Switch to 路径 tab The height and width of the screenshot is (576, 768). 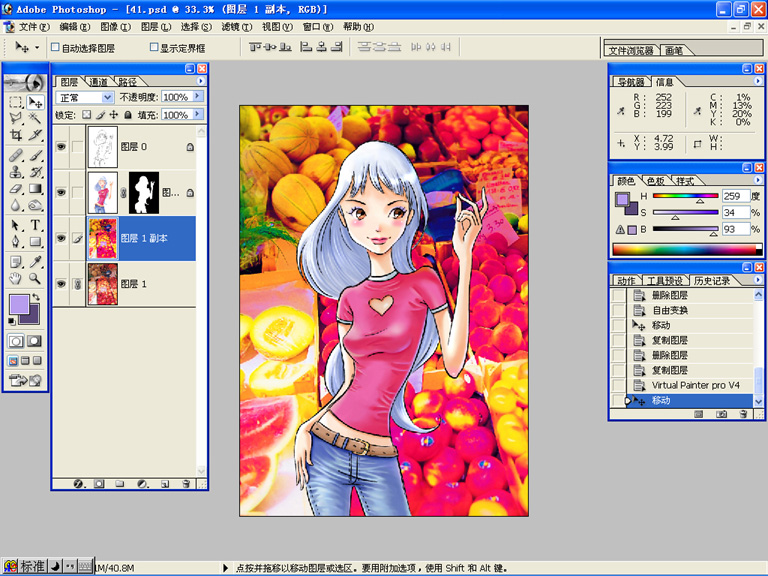[x=127, y=82]
